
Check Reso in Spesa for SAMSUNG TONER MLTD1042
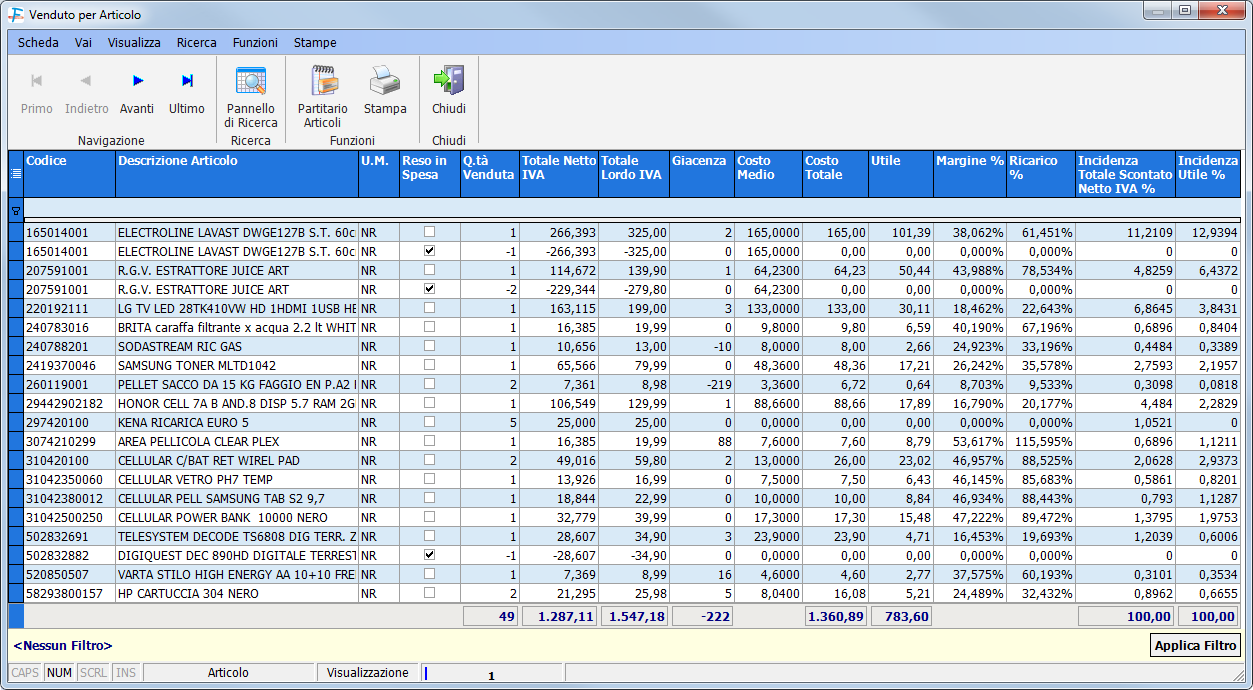point(430,365)
